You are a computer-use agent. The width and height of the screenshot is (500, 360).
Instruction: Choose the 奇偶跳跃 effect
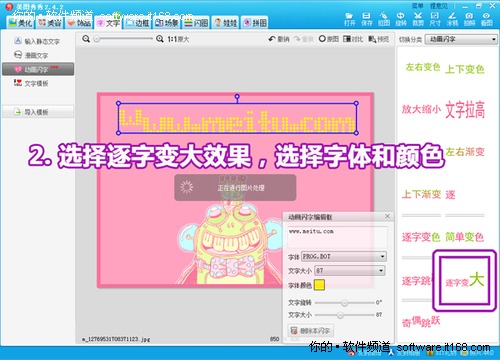point(421,321)
